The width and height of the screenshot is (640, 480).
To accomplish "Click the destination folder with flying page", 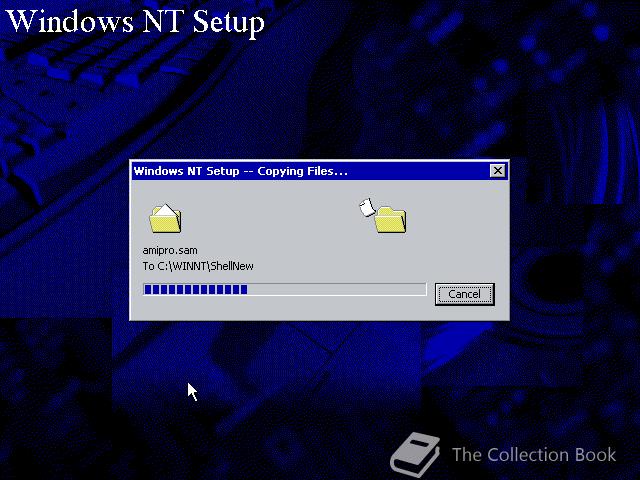I will (383, 216).
